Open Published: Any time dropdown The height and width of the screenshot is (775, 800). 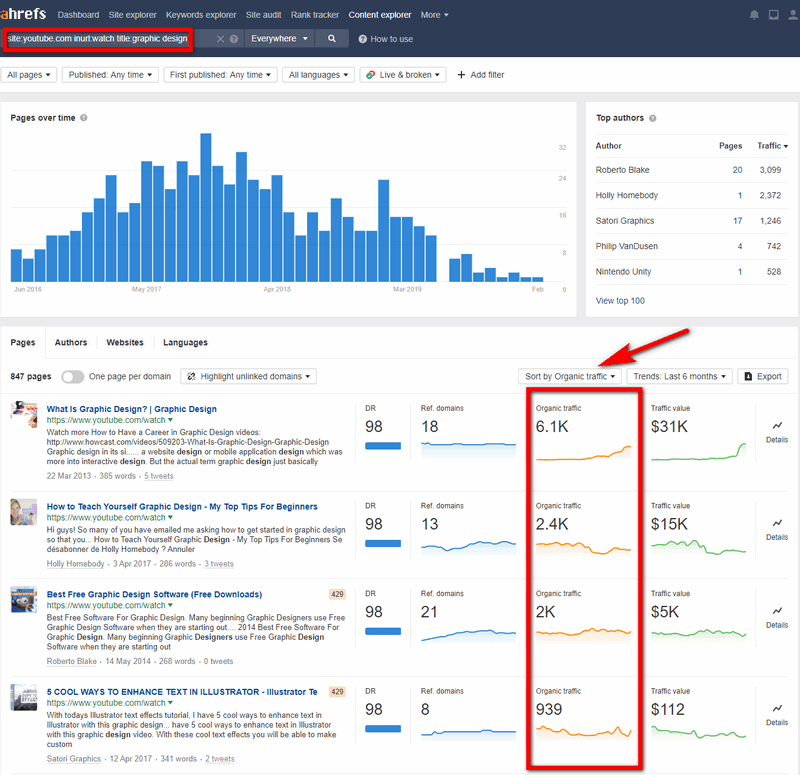(110, 75)
